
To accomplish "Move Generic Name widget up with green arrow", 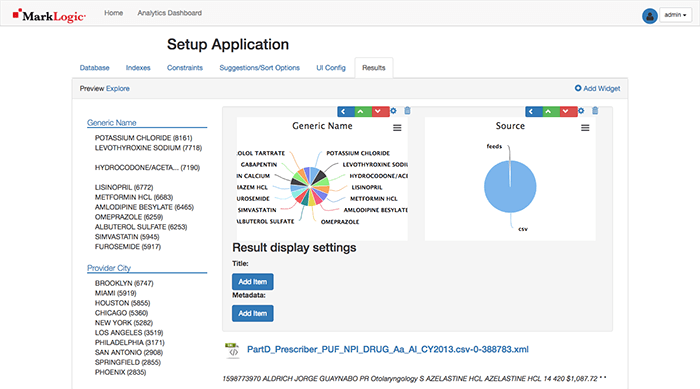I will (x=363, y=111).
